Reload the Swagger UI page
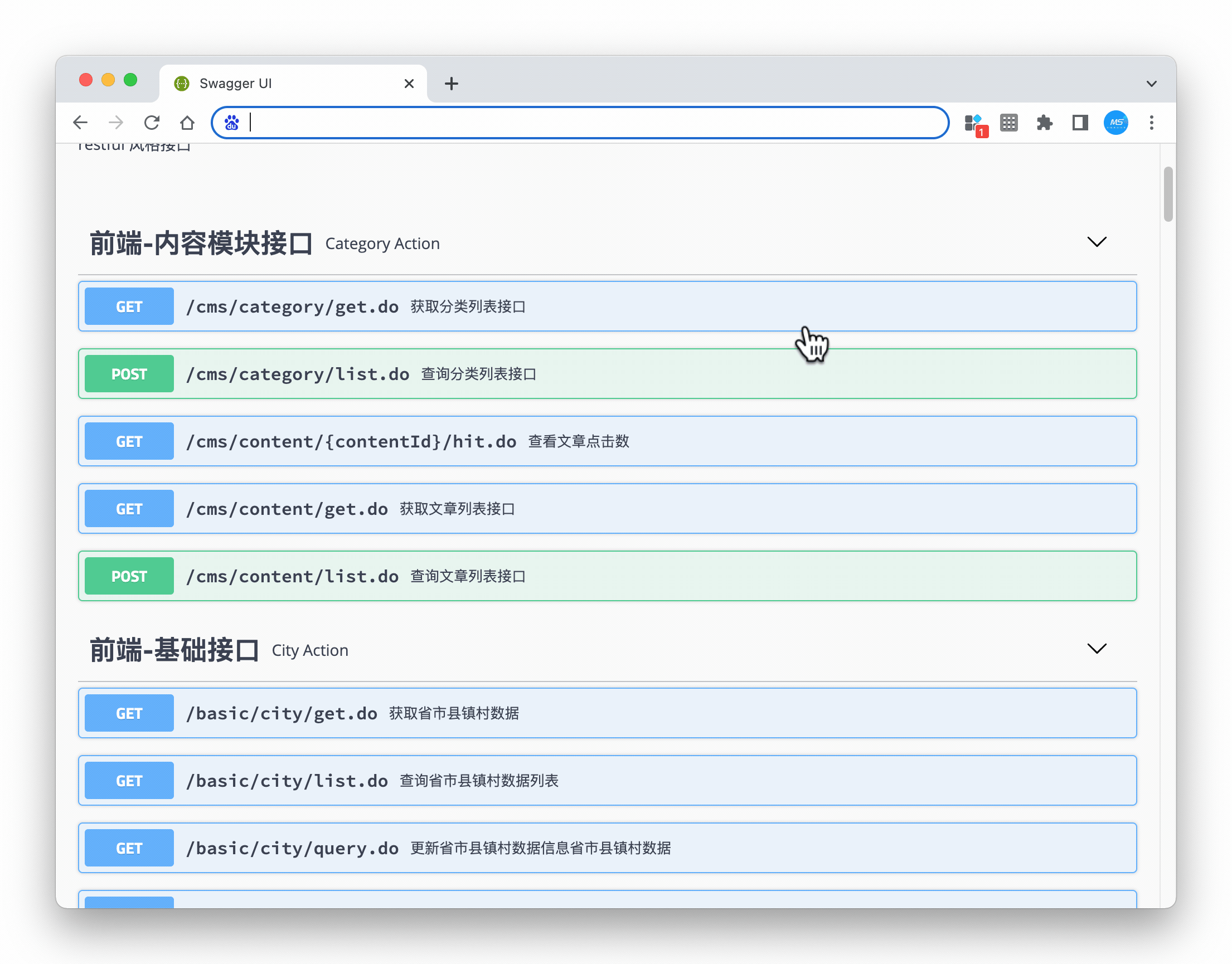 click(x=151, y=123)
